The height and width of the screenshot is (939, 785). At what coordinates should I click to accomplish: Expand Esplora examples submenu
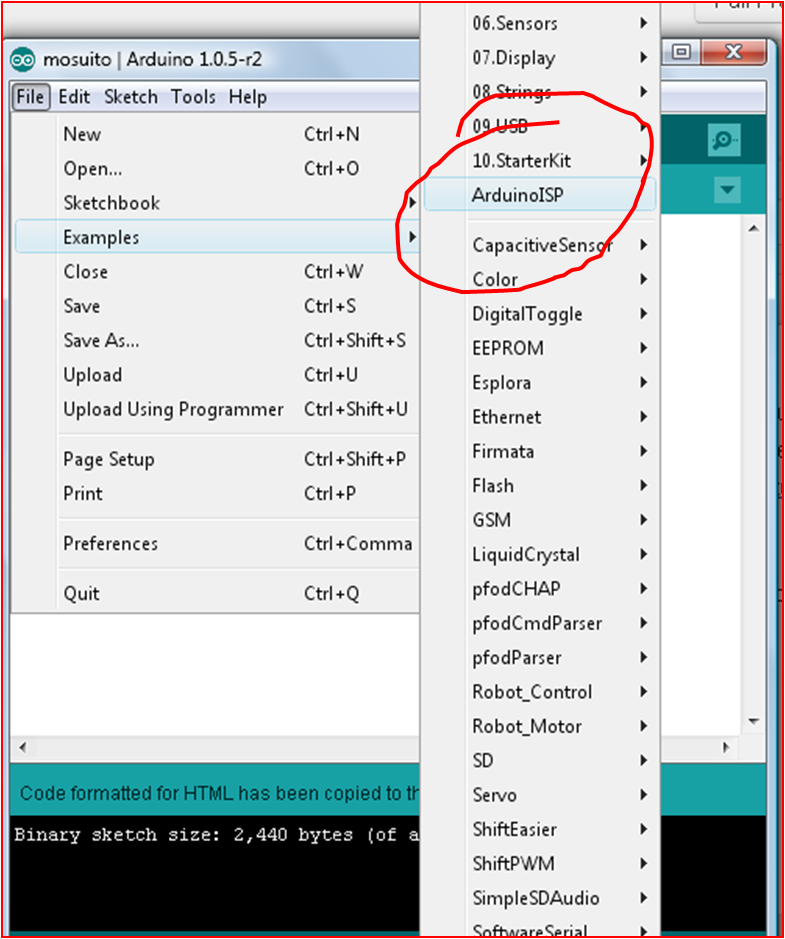[x=540, y=383]
